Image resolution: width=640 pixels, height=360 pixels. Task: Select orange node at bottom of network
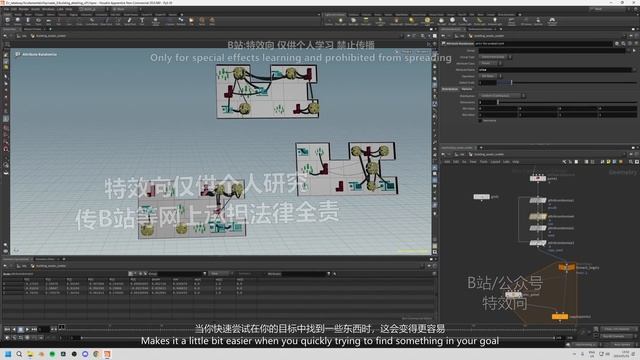tap(560, 316)
